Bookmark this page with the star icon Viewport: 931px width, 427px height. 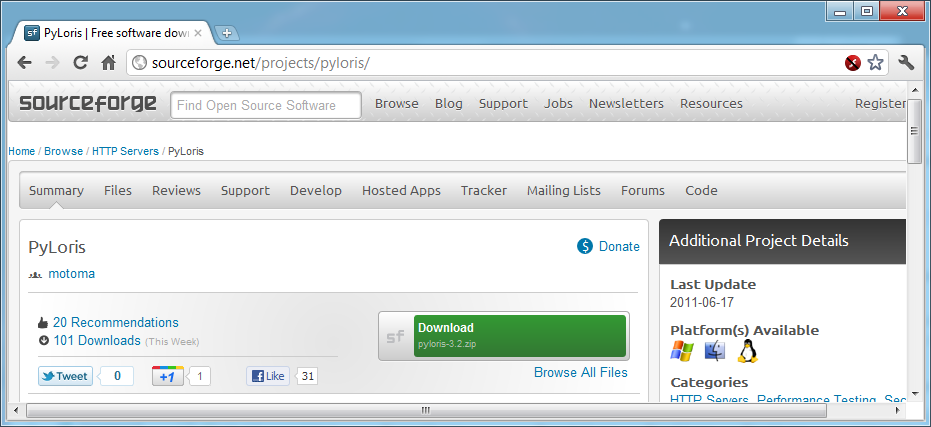point(875,62)
